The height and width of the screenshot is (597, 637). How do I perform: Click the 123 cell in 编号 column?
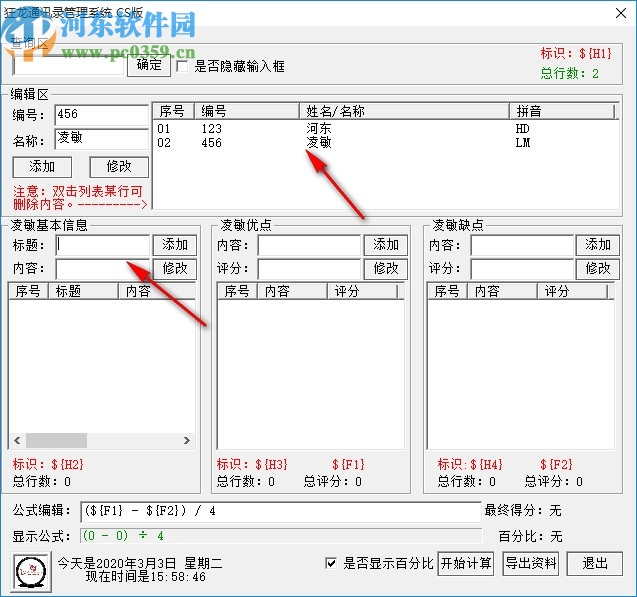[x=212, y=129]
